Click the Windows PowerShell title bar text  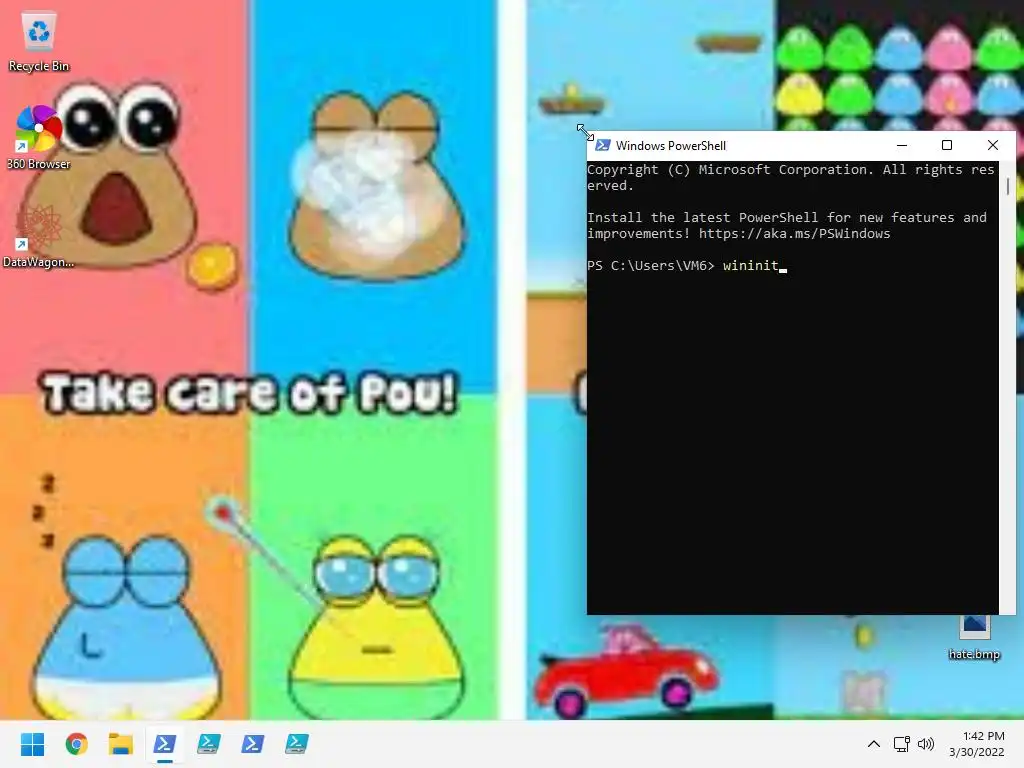coord(671,146)
